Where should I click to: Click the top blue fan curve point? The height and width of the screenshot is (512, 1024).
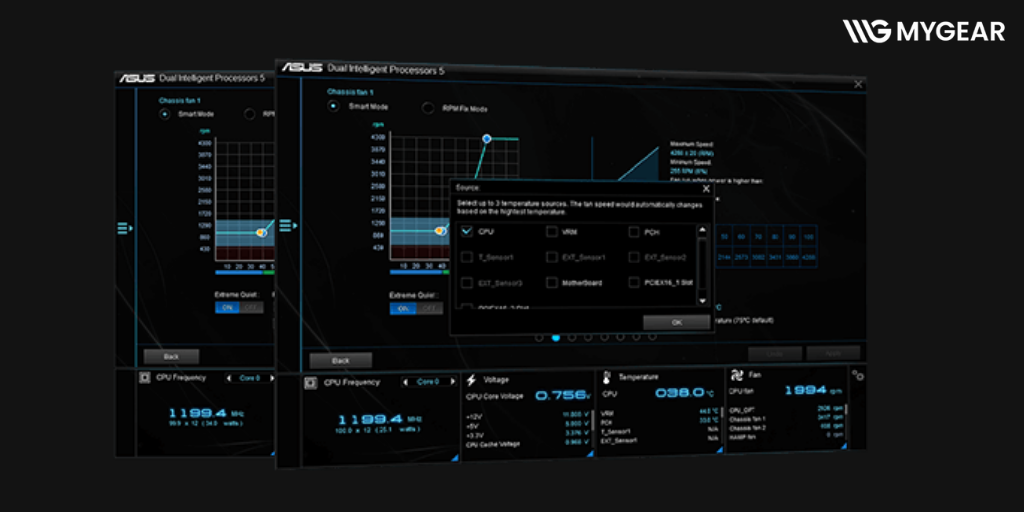(487, 138)
